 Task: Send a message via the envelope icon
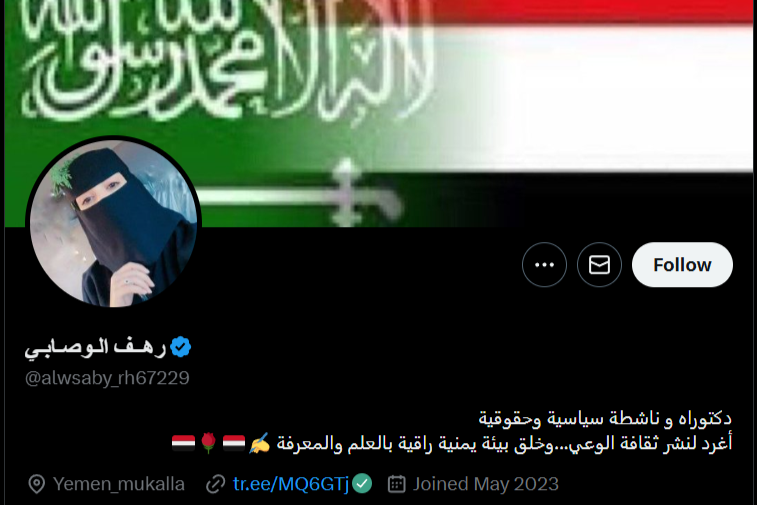coord(599,265)
